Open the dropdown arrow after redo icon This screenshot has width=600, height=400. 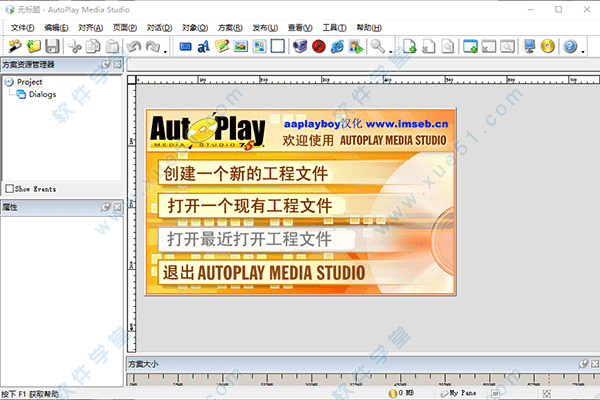165,51
